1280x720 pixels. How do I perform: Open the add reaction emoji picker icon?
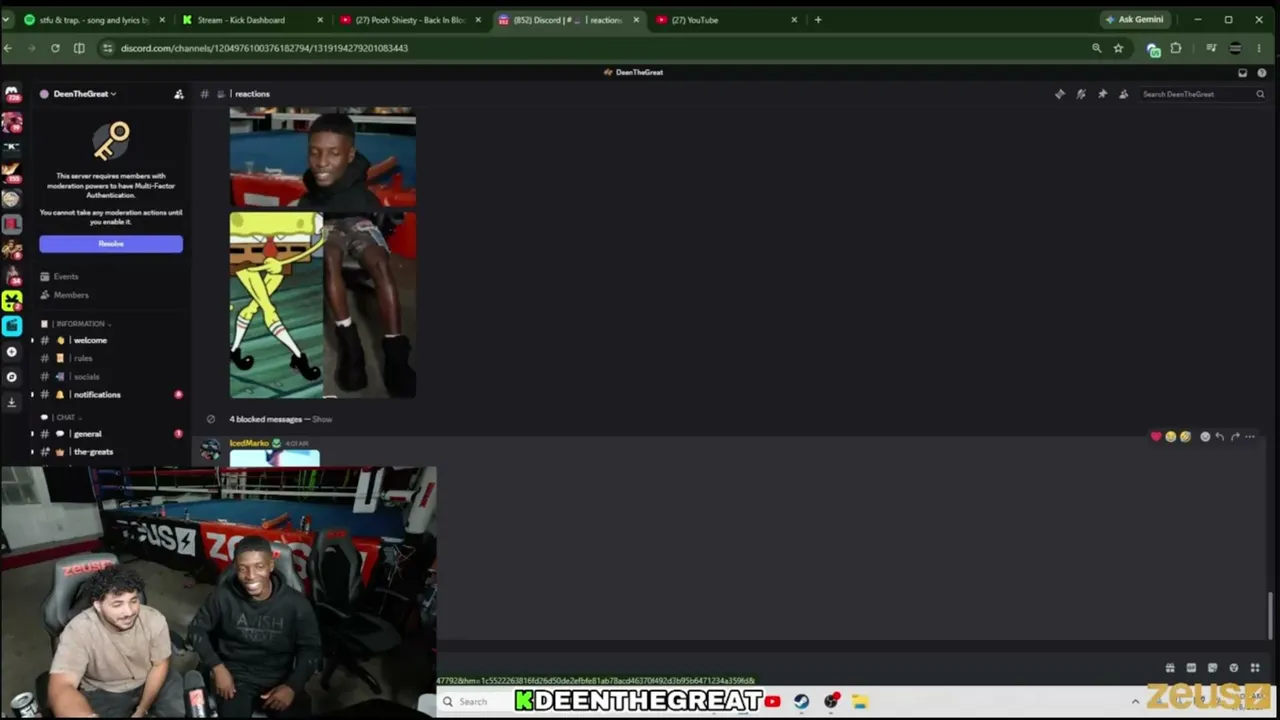pos(1205,437)
